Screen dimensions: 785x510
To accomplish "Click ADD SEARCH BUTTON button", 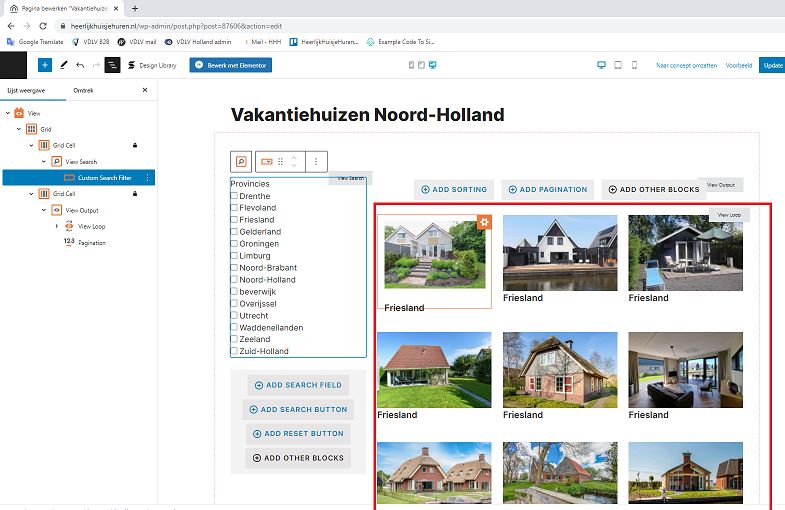I will tap(298, 409).
